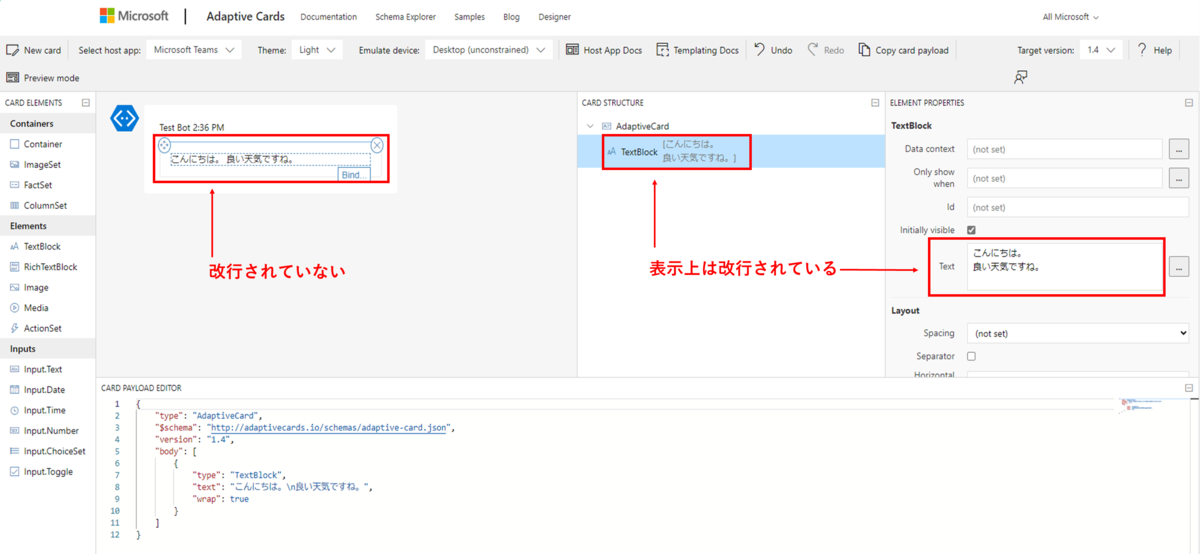Remove the TextBlock with the X circle icon
Screen dimensions: 1200x554
tap(377, 145)
